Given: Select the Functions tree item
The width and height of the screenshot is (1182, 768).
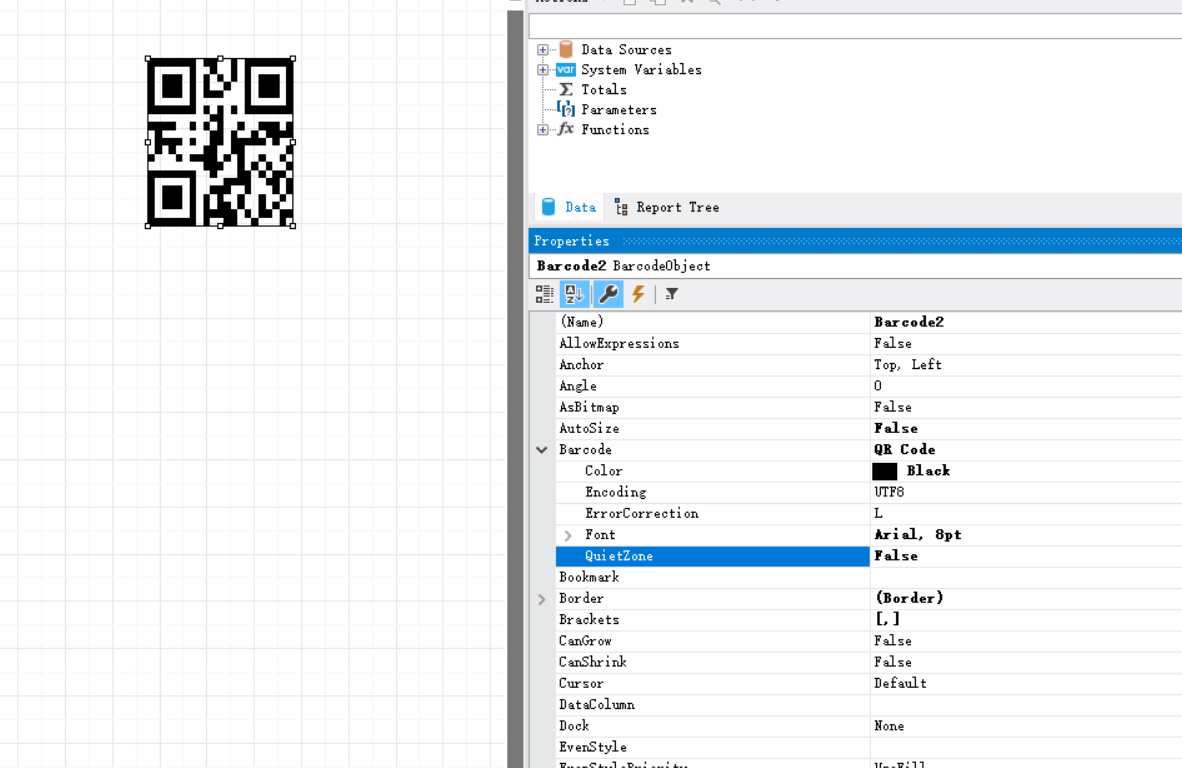Looking at the screenshot, I should point(615,130).
